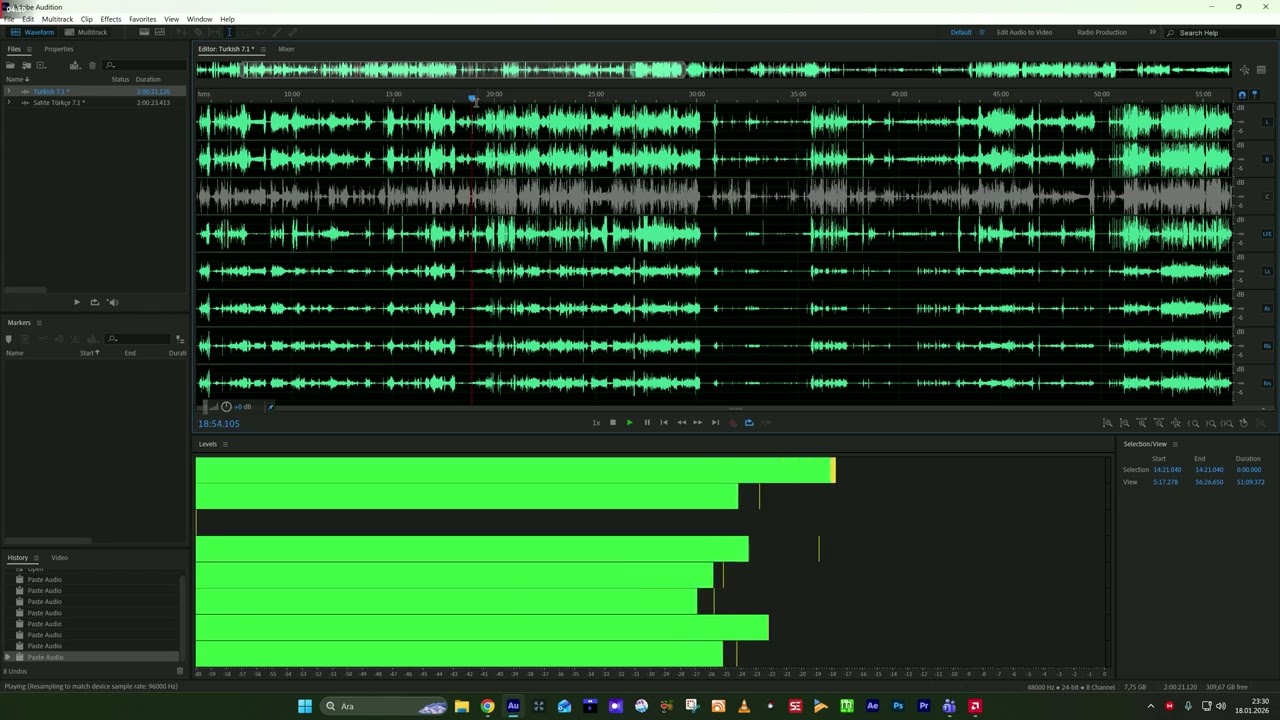
Task: Toggle Loop Playback in transport
Action: pos(749,423)
